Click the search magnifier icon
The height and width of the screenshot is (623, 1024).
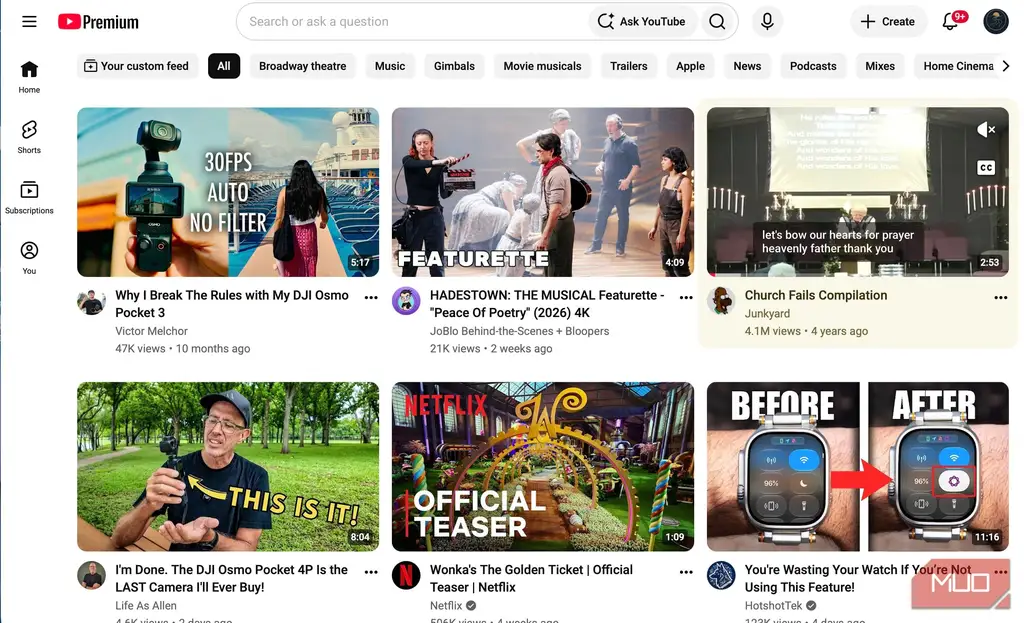coord(717,22)
